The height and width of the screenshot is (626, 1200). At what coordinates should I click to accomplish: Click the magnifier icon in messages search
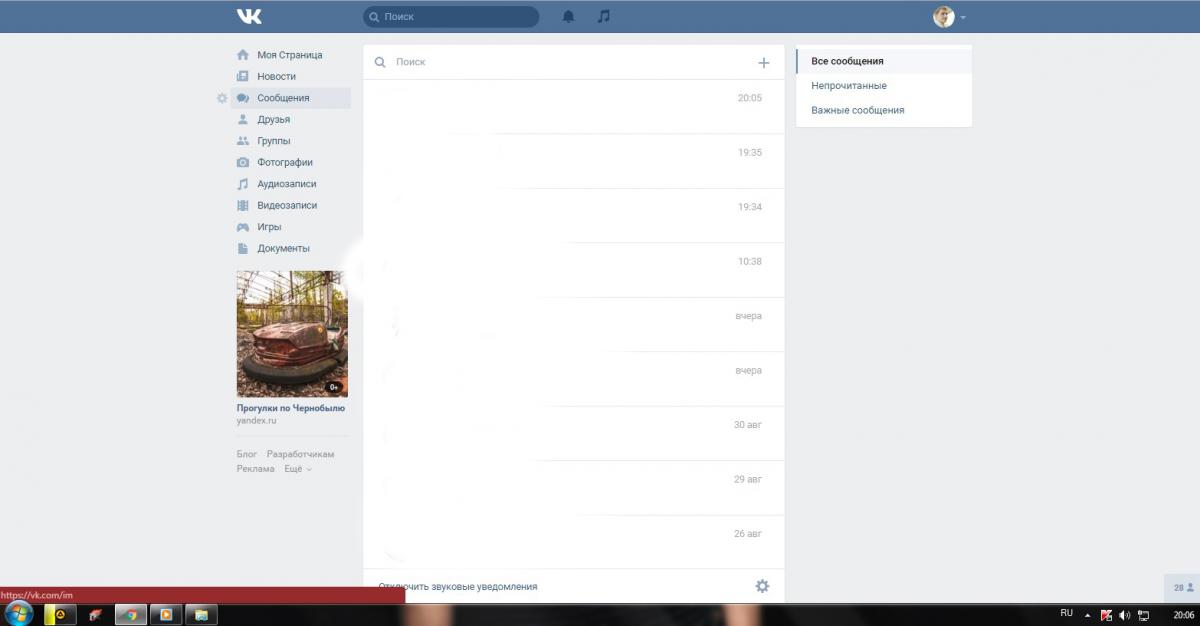coord(380,62)
